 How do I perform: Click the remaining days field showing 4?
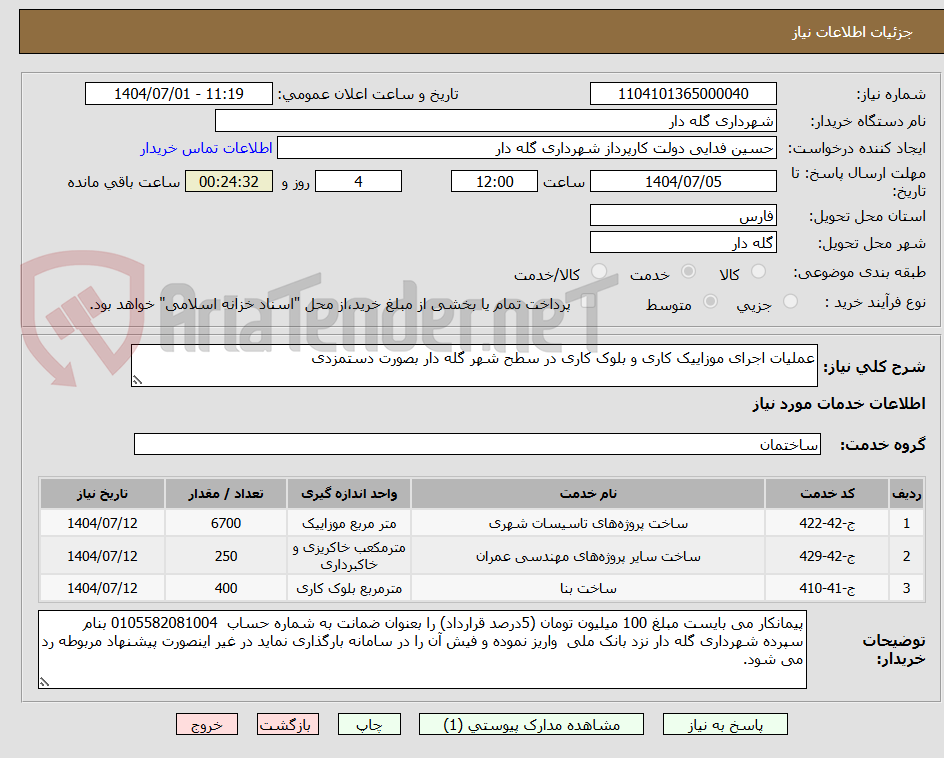pos(359,181)
